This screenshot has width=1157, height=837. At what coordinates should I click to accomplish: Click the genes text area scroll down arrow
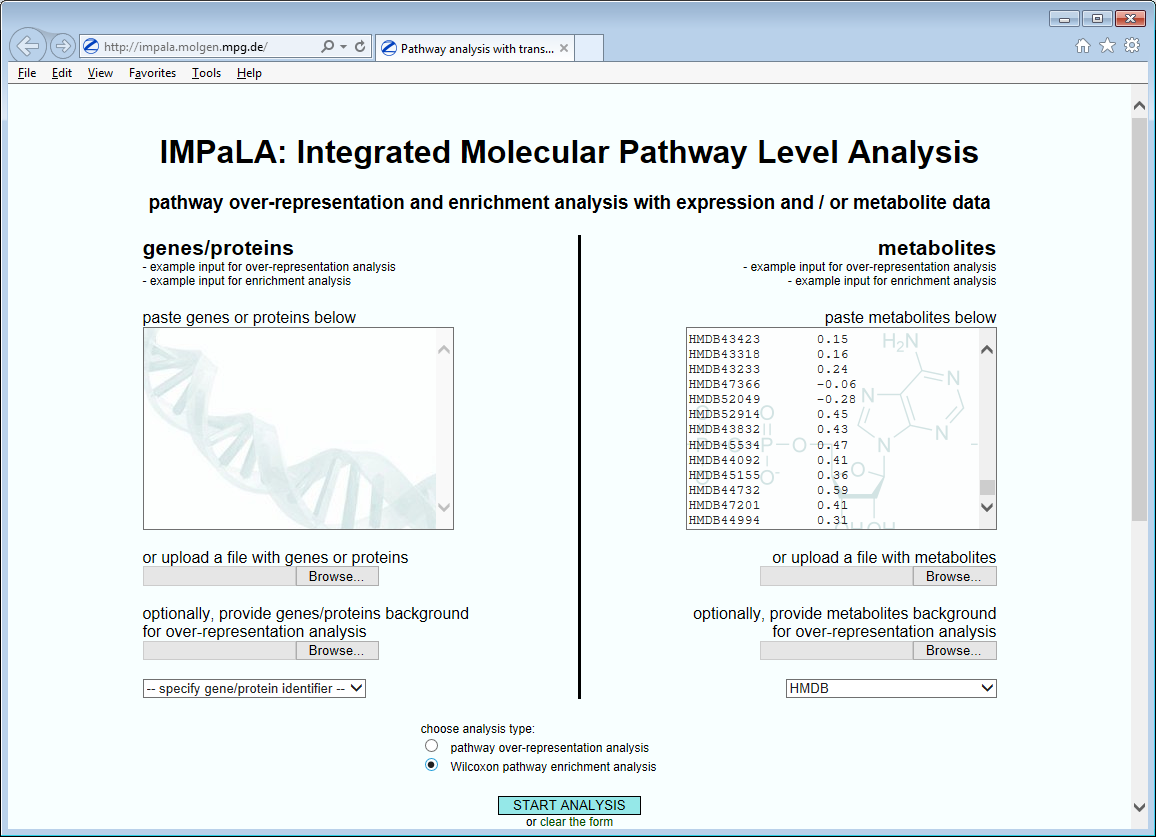tap(444, 507)
